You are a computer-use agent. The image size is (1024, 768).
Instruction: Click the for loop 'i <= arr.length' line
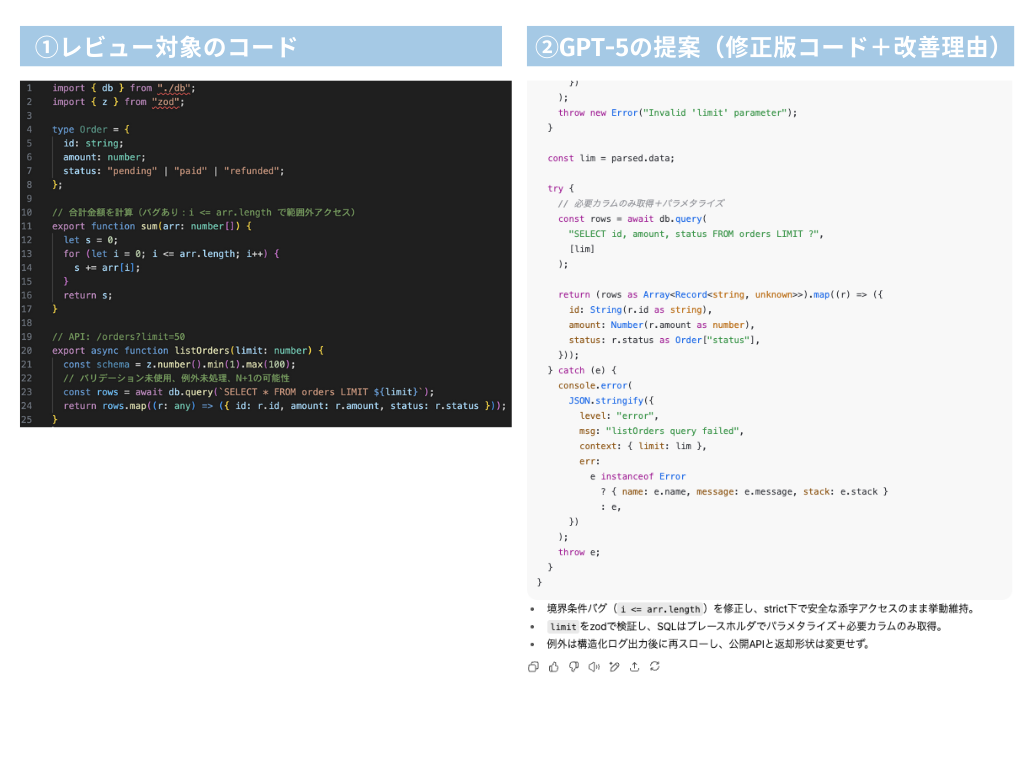[x=171, y=253]
